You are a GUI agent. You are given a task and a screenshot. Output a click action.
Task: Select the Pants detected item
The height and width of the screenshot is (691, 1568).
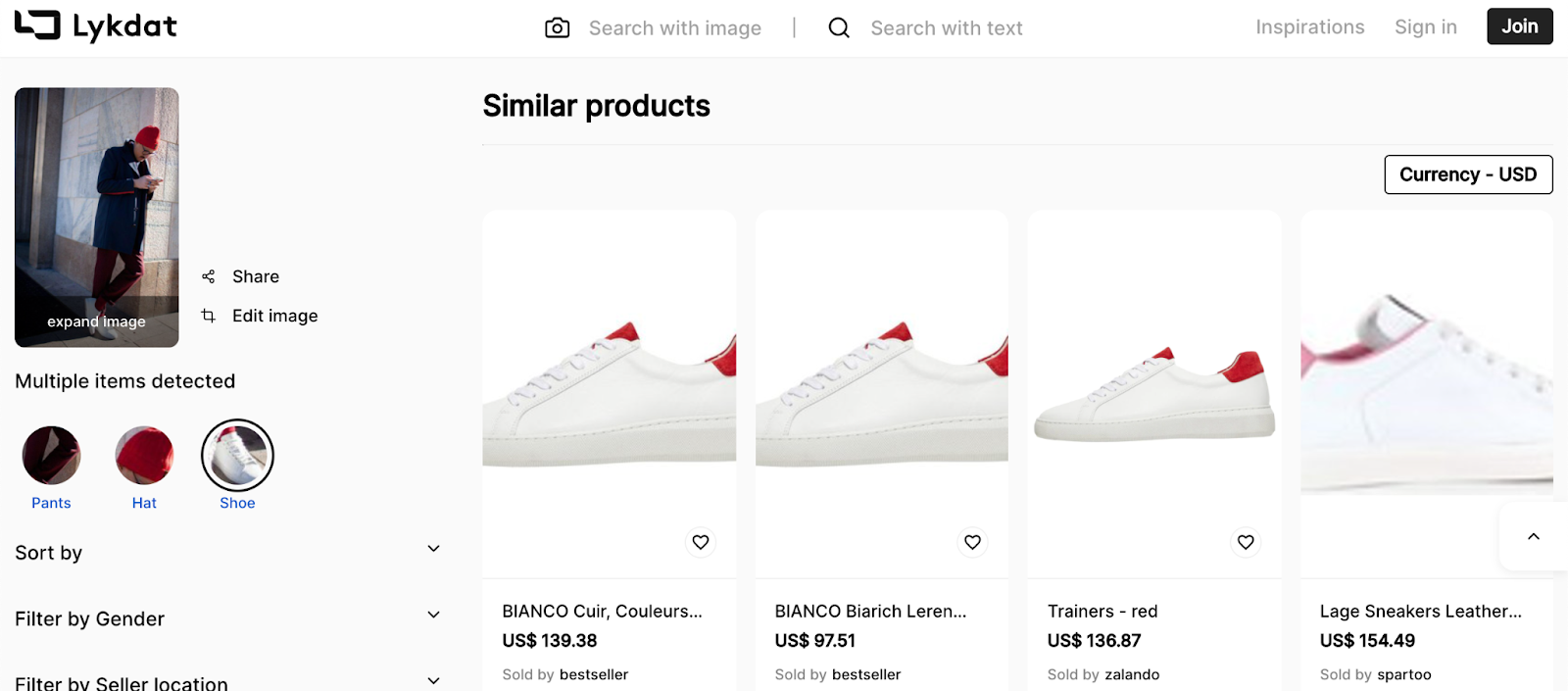point(51,456)
